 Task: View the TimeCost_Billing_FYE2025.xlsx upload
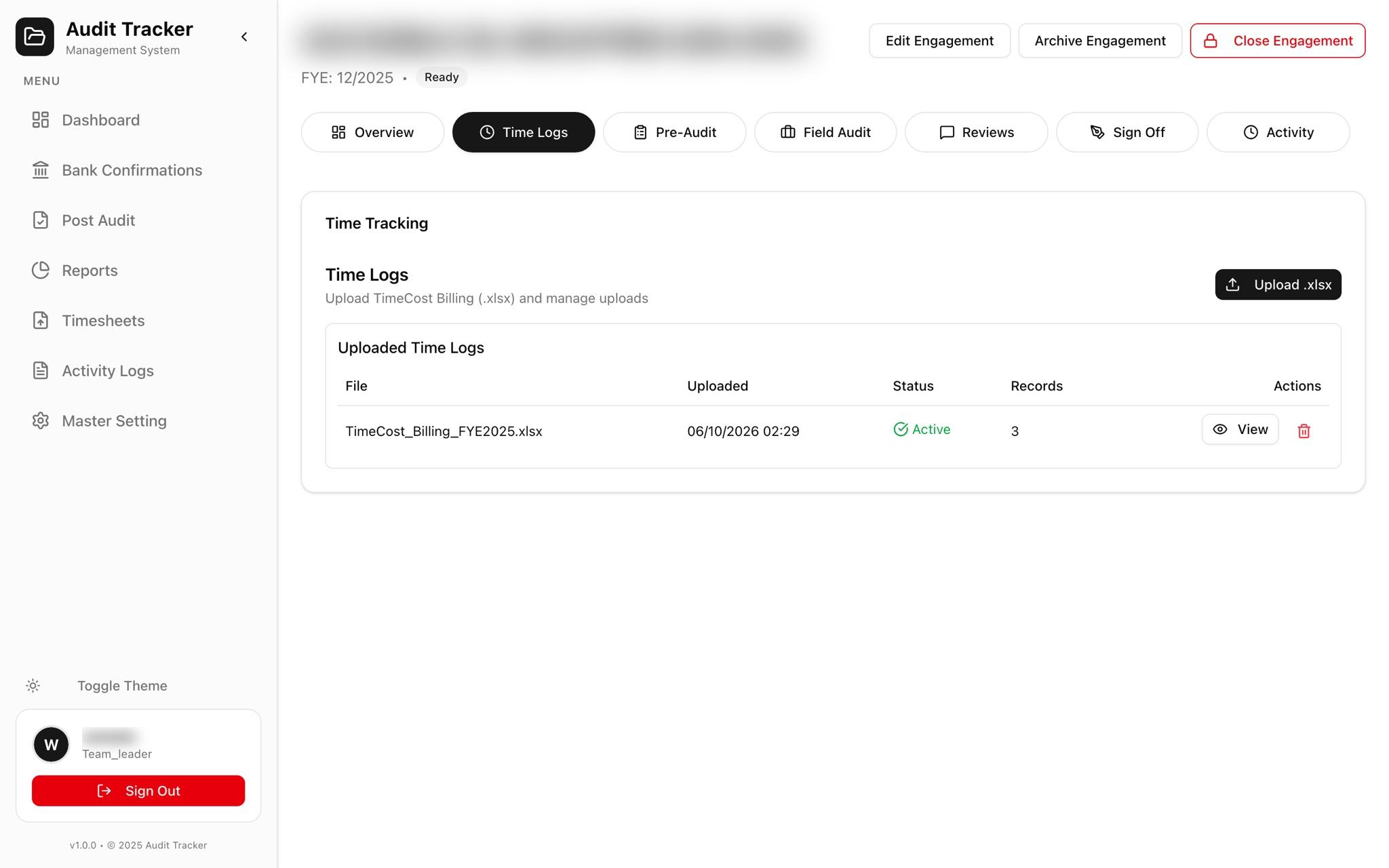pyautogui.click(x=1240, y=429)
